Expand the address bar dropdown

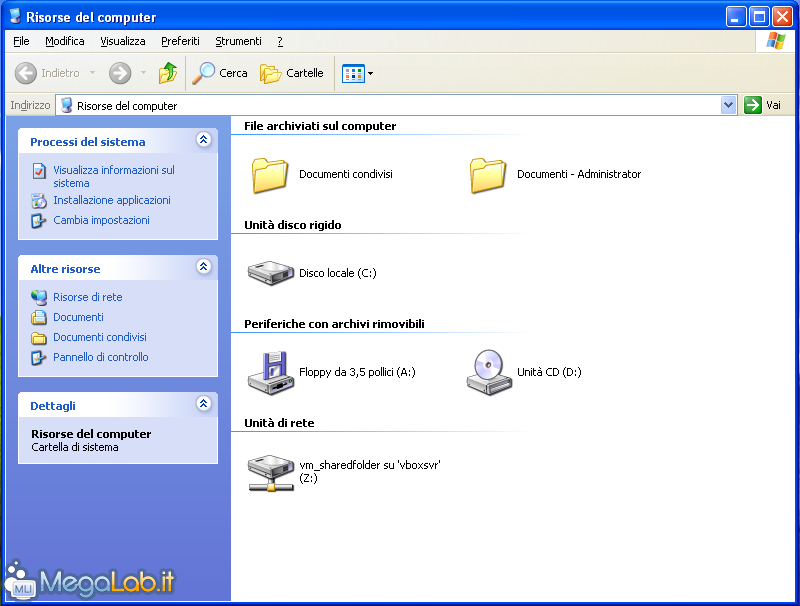tap(729, 106)
